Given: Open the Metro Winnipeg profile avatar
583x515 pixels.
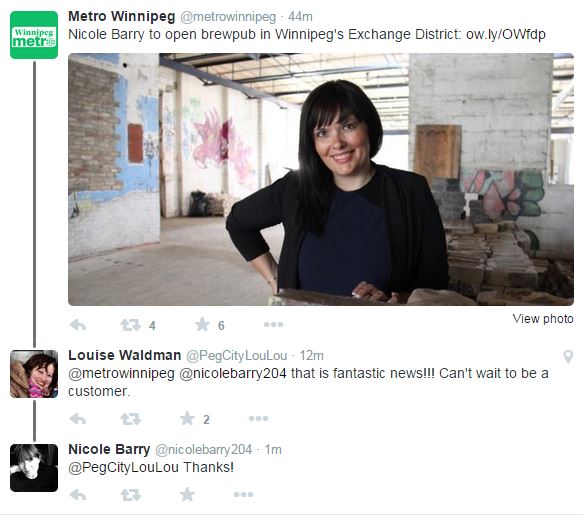Looking at the screenshot, I should 34,35.
